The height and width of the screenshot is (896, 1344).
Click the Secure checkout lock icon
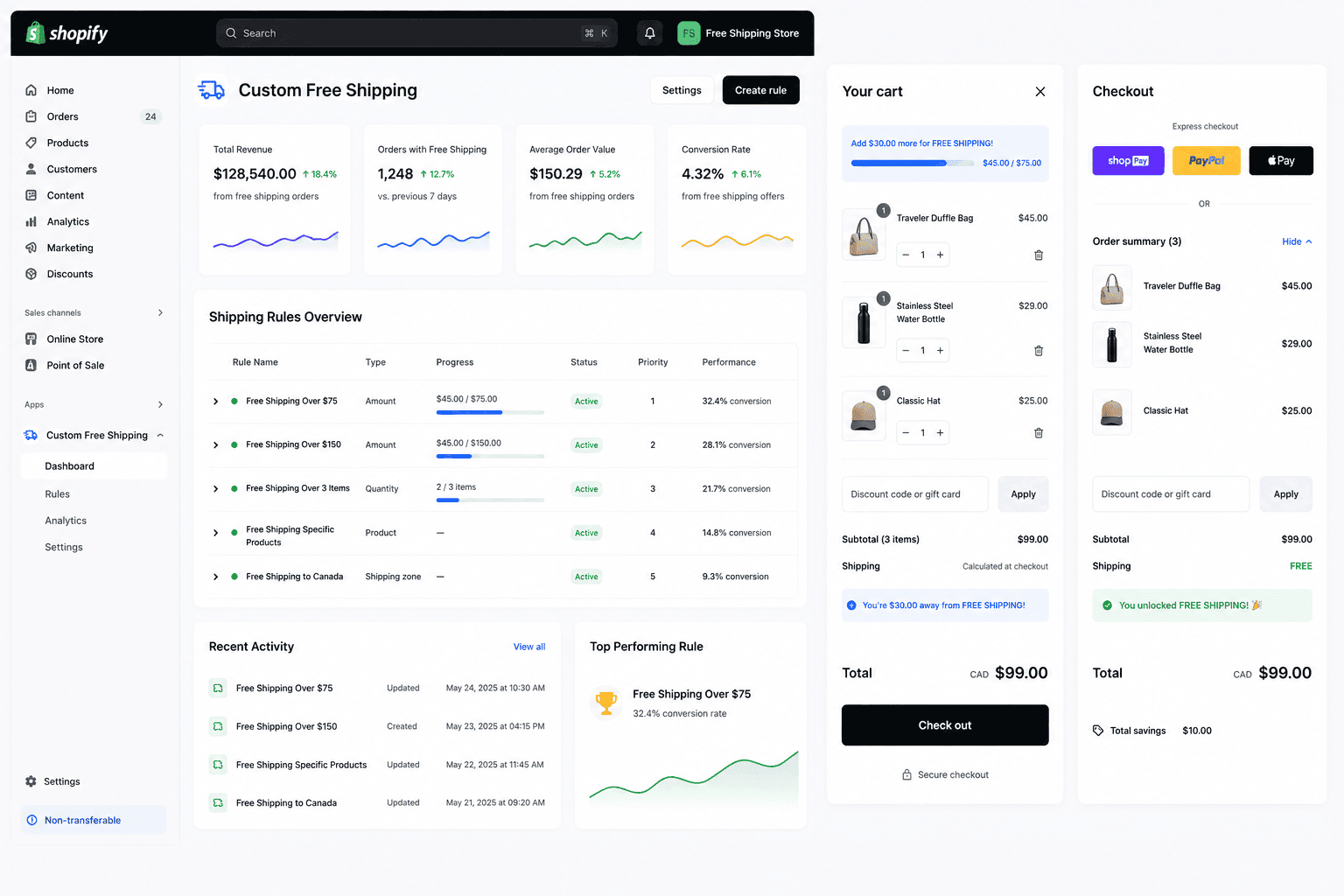[907, 774]
